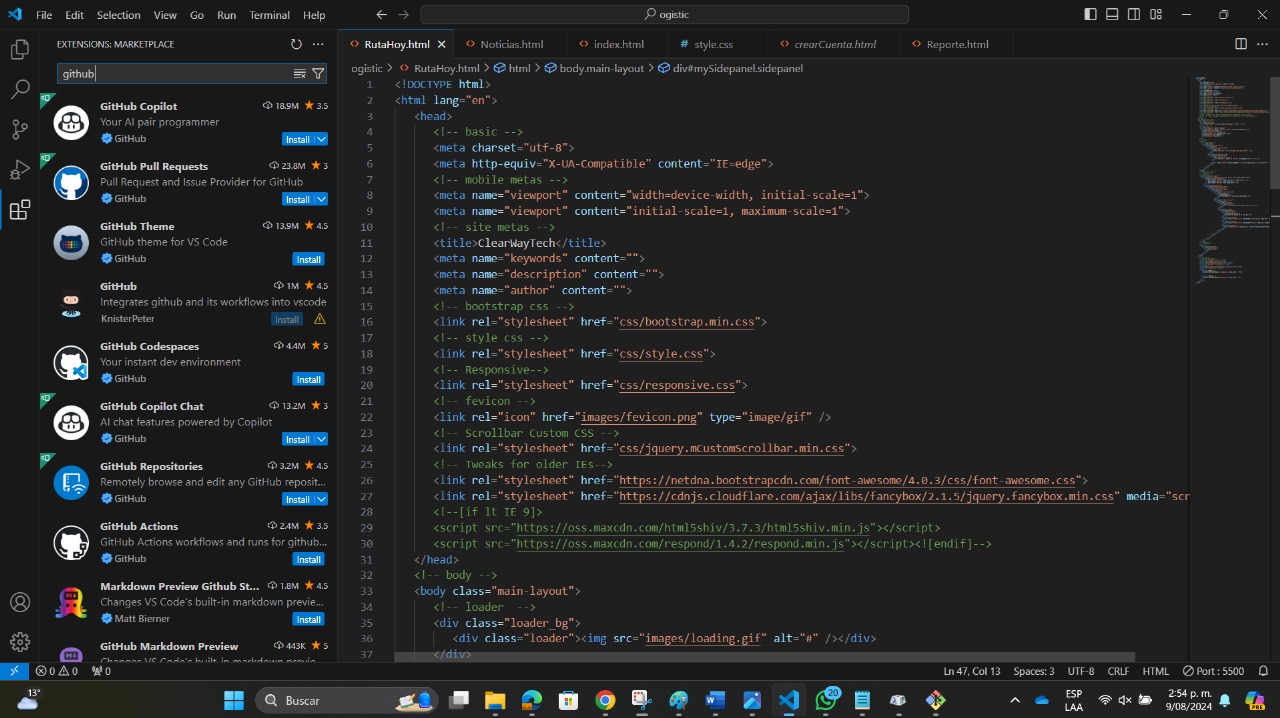Click the split editor right icon
Image resolution: width=1280 pixels, height=718 pixels.
tap(1241, 44)
